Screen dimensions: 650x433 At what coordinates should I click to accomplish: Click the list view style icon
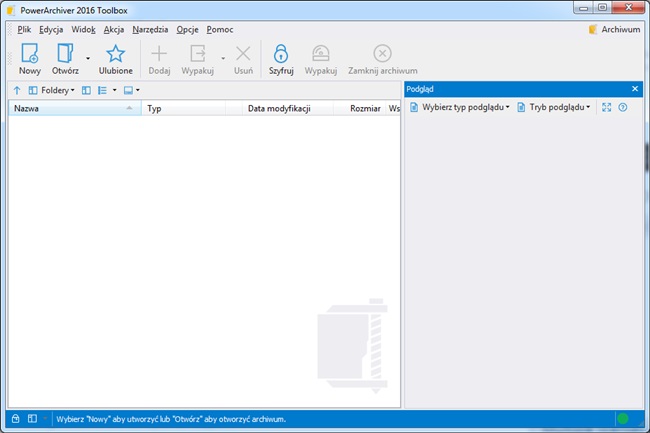click(102, 90)
